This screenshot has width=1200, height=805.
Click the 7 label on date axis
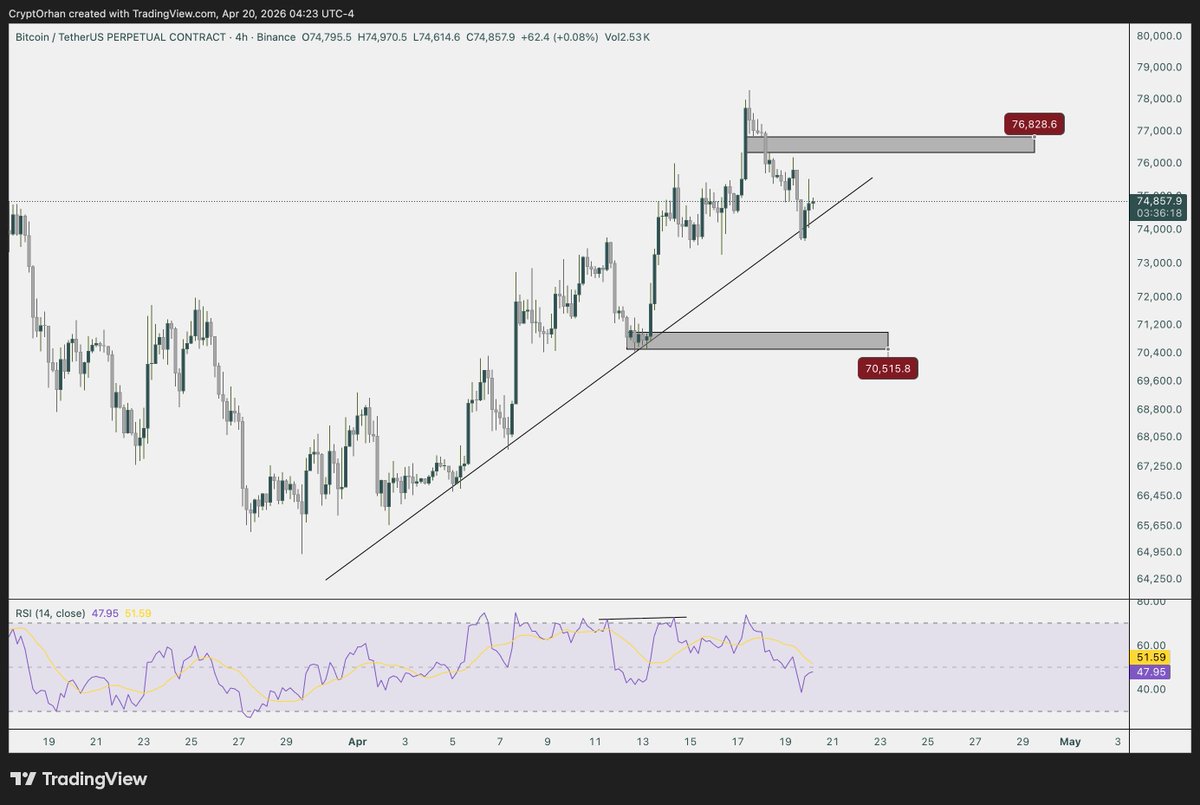[500, 742]
